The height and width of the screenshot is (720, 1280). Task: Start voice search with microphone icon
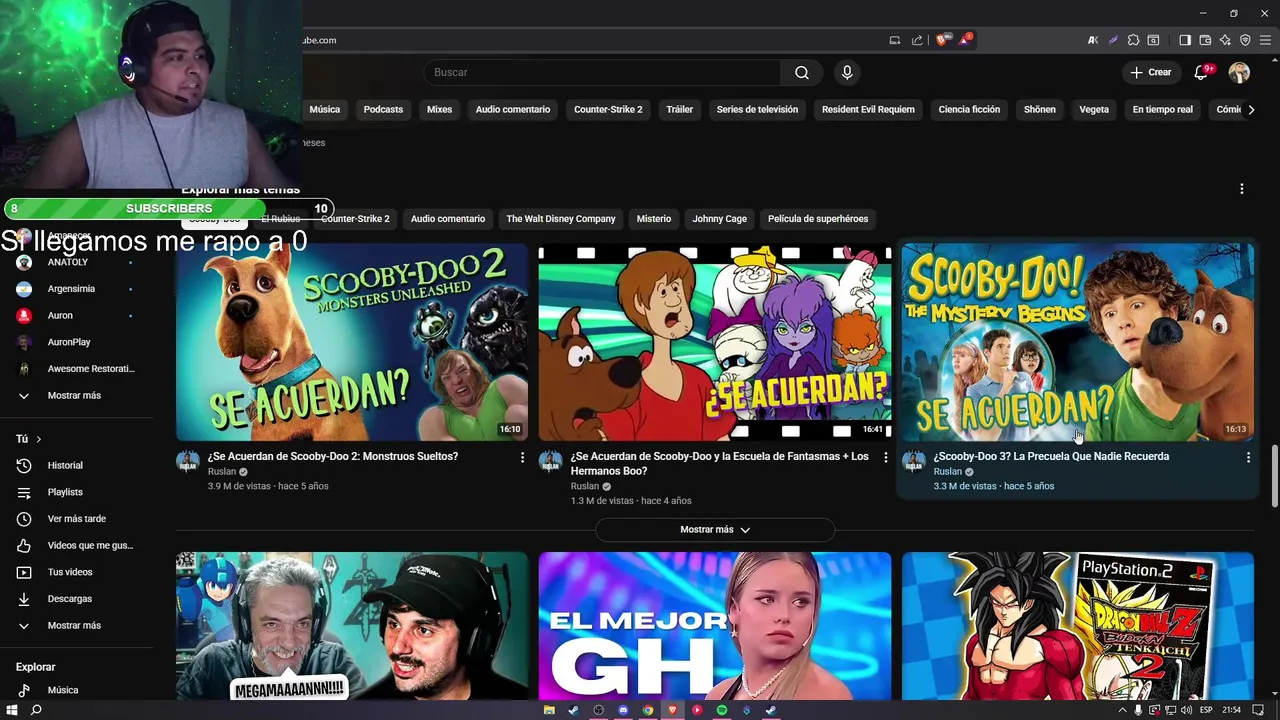(x=847, y=72)
